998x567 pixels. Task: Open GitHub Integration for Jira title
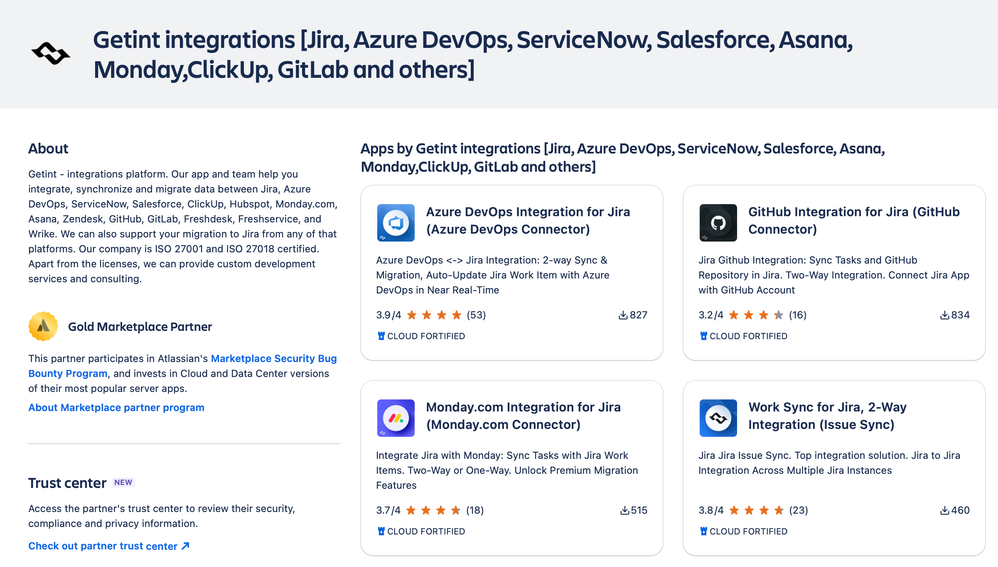[854, 220]
